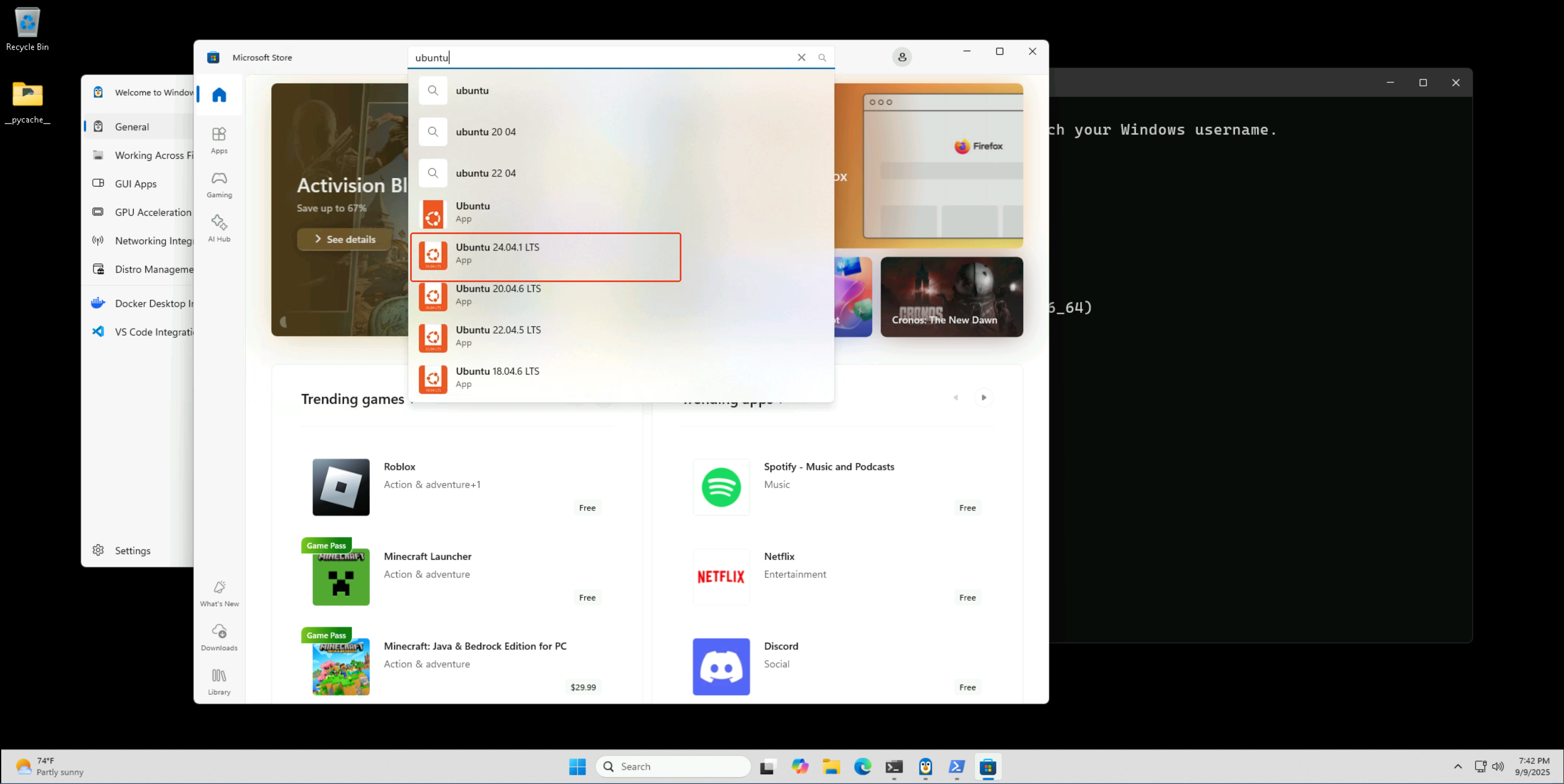Open the Library section
The width and height of the screenshot is (1564, 784).
pos(219,681)
